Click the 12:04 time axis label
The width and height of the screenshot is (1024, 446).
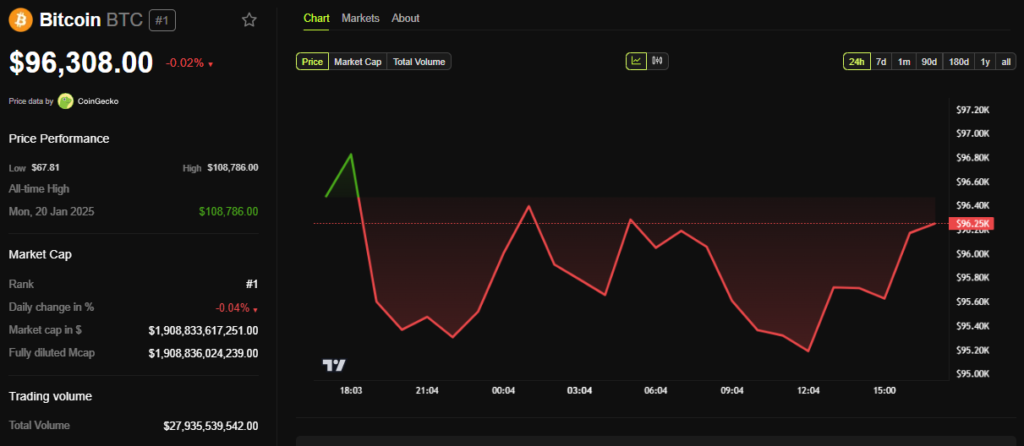[x=808, y=390]
